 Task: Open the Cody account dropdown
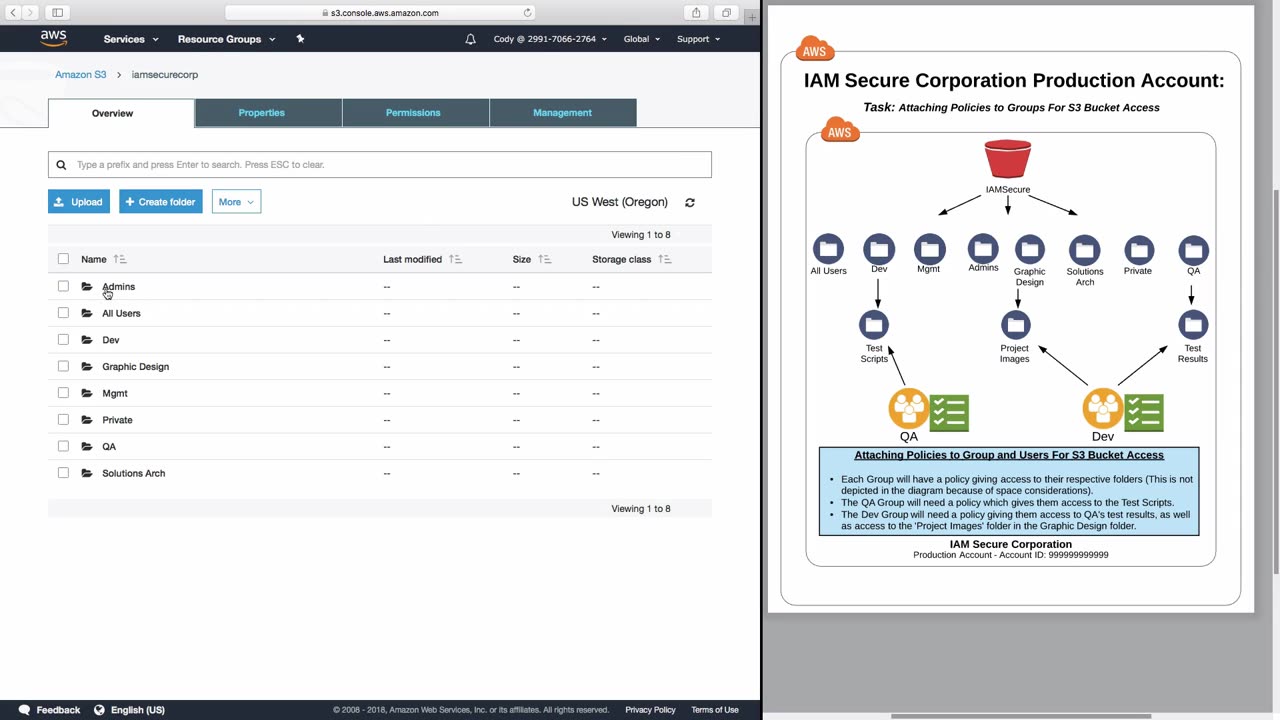[550, 39]
